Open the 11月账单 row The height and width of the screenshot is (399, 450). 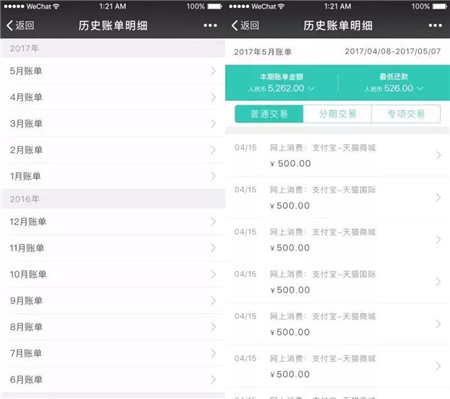[113, 248]
